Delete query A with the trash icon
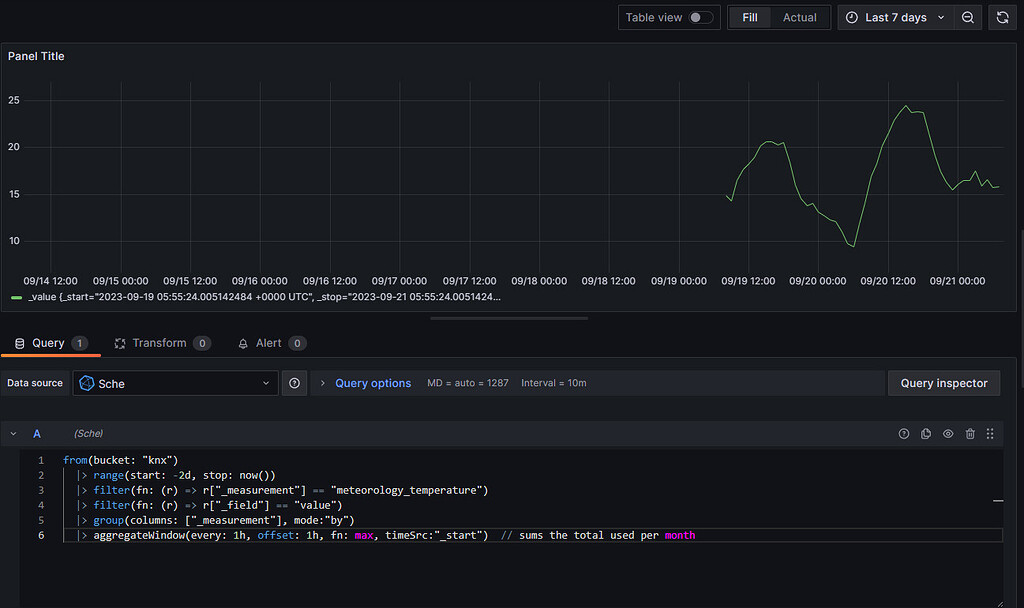 pos(969,433)
